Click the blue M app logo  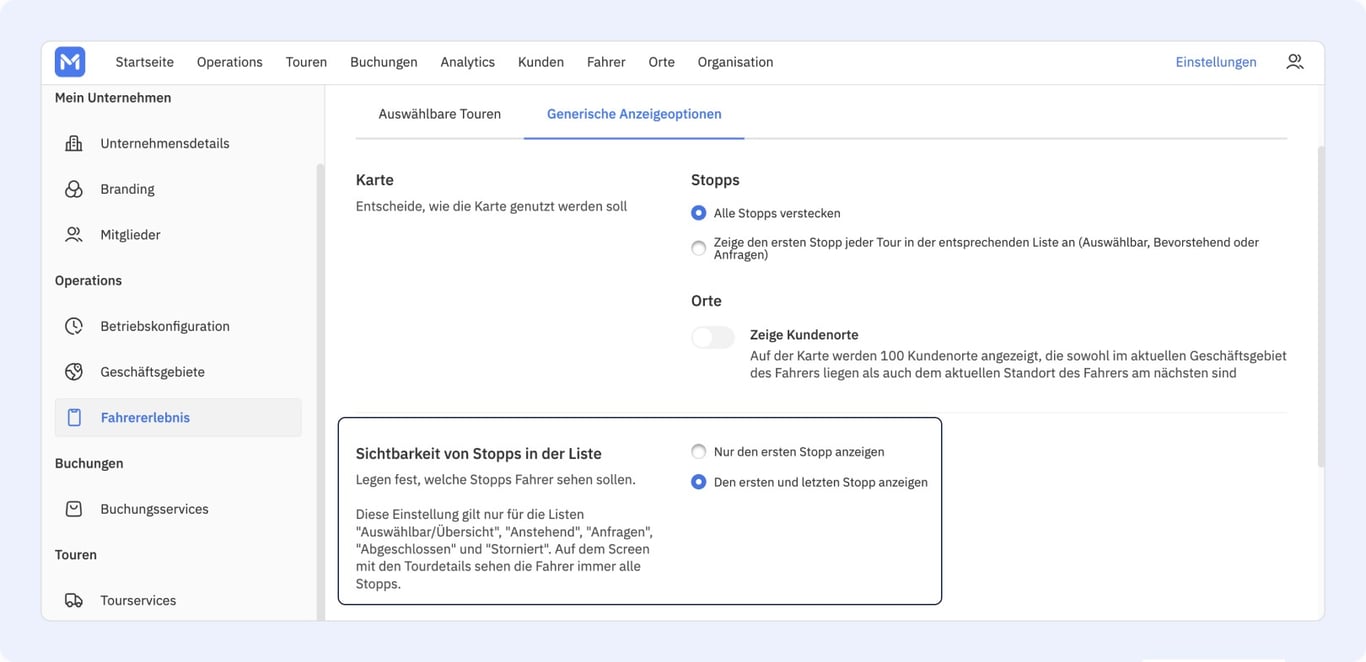[70, 62]
